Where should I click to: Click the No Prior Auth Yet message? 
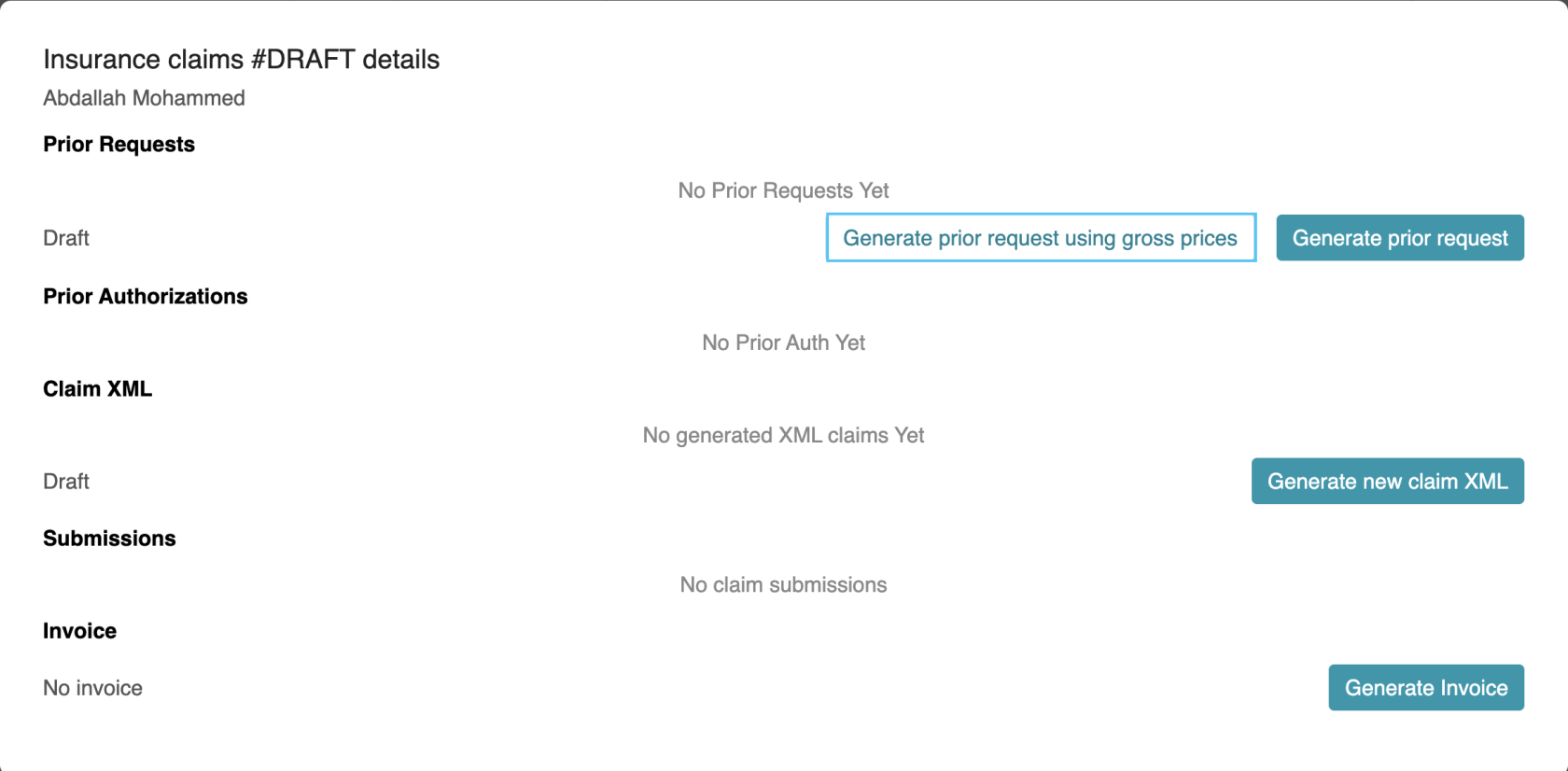(x=783, y=343)
